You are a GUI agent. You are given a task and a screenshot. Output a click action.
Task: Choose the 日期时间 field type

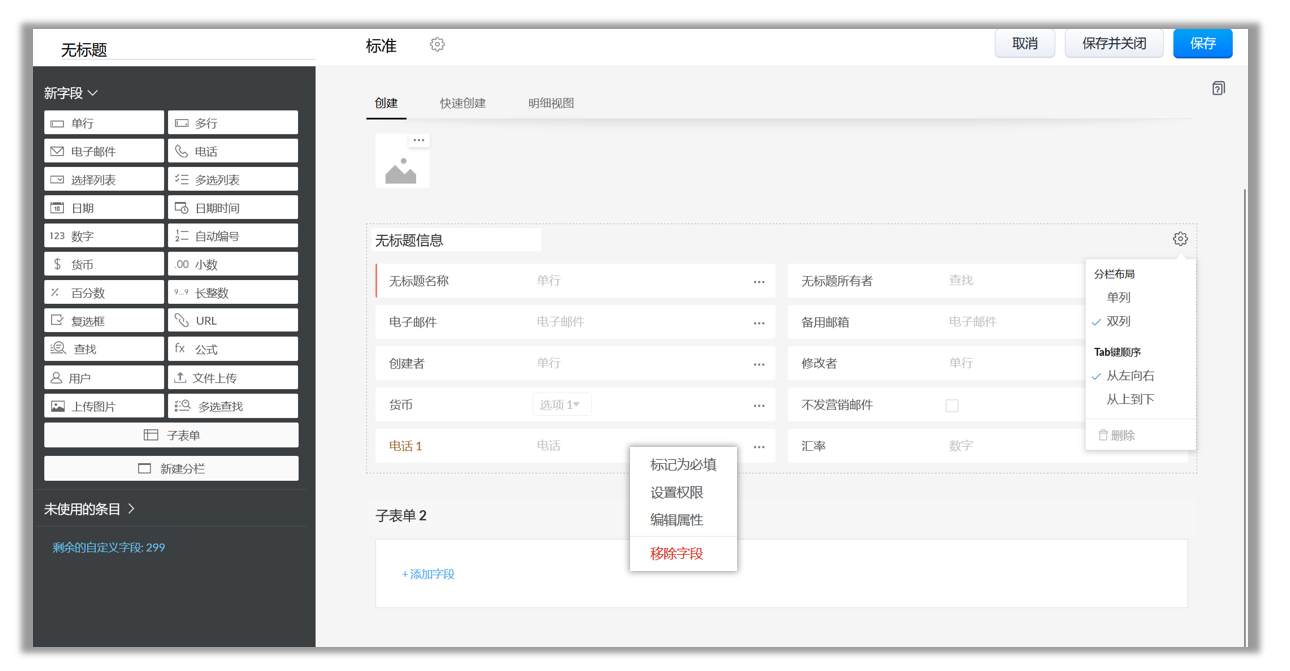click(232, 208)
